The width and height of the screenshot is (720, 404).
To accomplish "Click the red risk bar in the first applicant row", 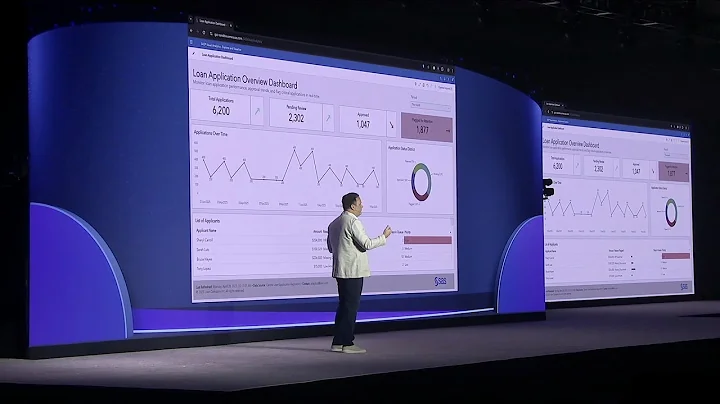I will [428, 240].
